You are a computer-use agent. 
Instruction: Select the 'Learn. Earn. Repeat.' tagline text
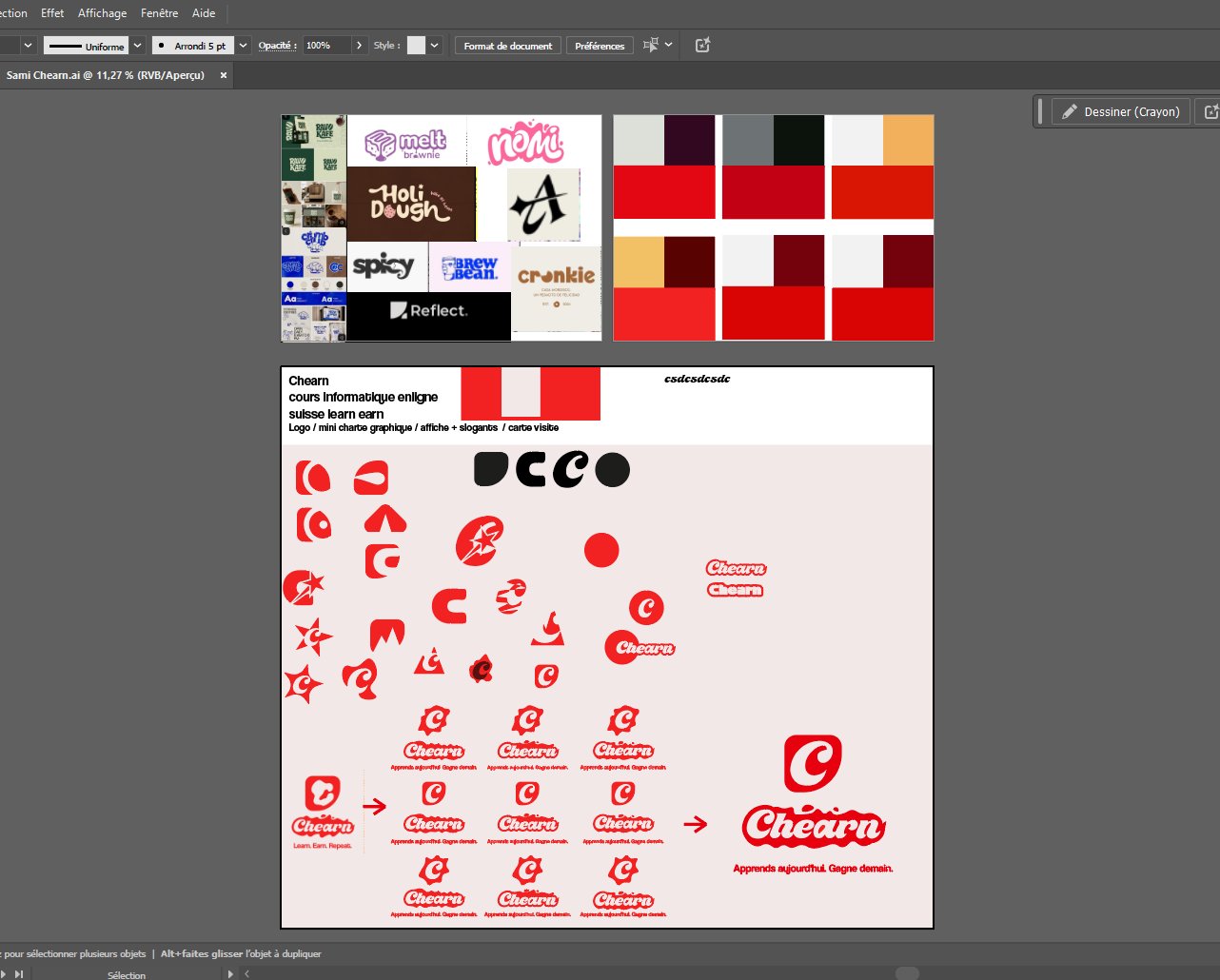[323, 846]
